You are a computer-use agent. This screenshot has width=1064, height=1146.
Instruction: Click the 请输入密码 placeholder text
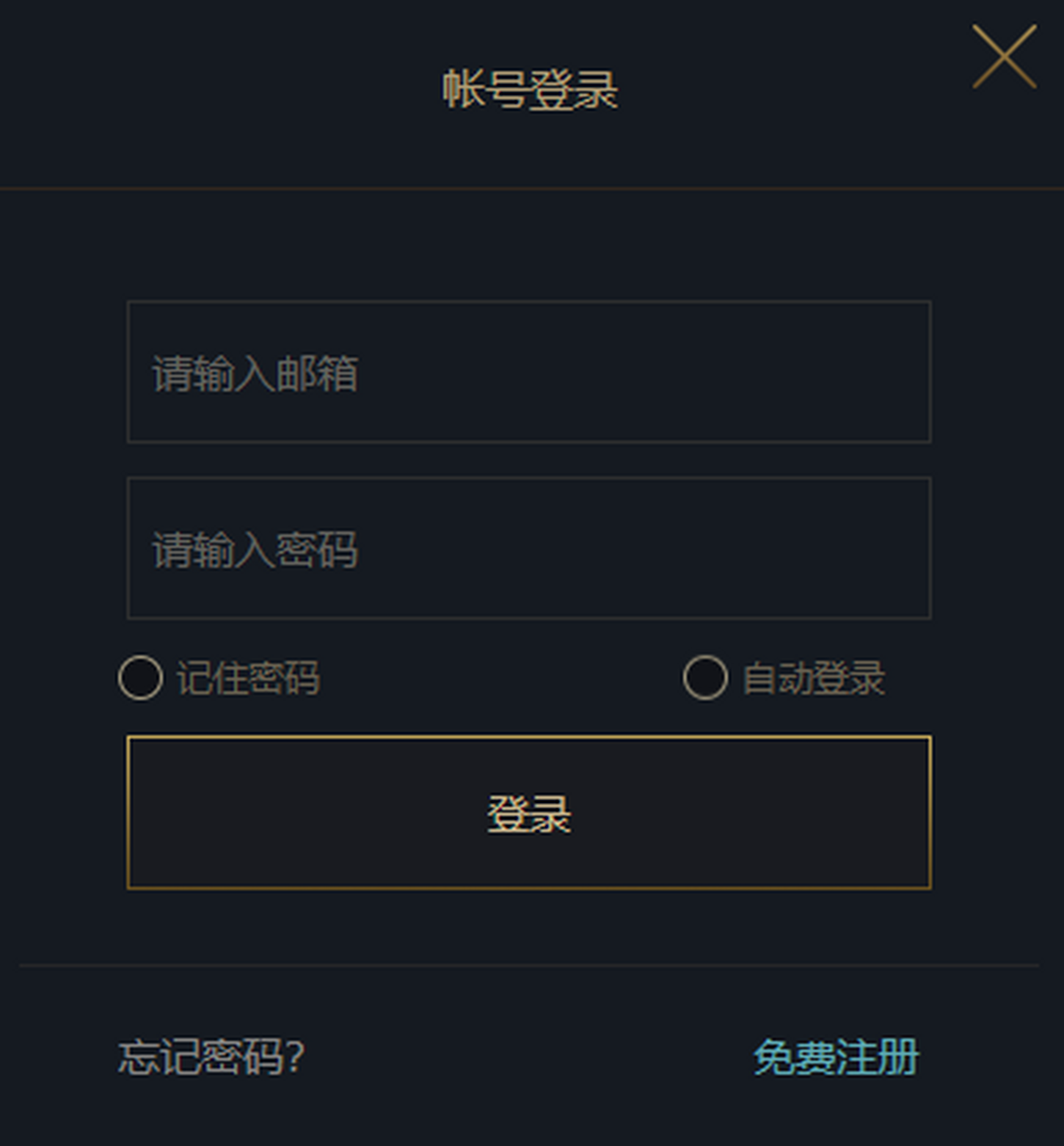tap(255, 550)
